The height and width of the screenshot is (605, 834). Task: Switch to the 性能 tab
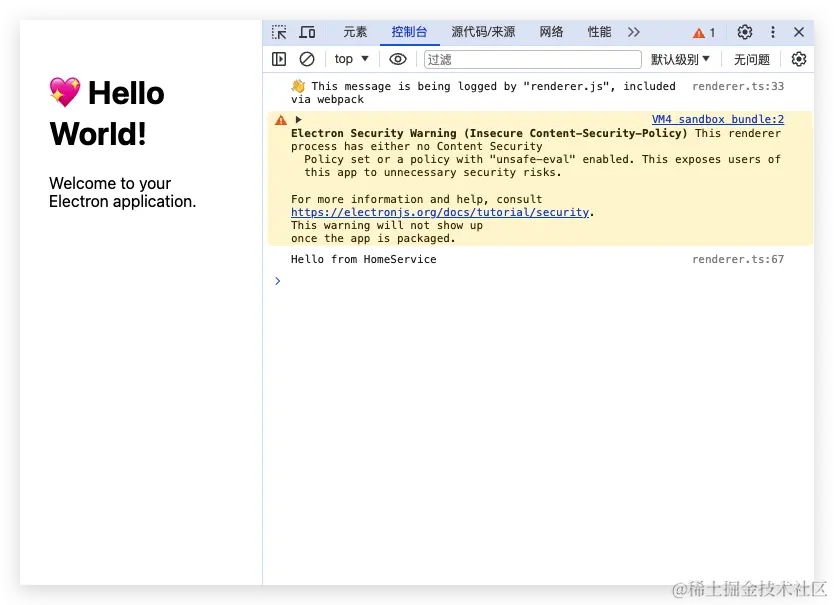(599, 32)
